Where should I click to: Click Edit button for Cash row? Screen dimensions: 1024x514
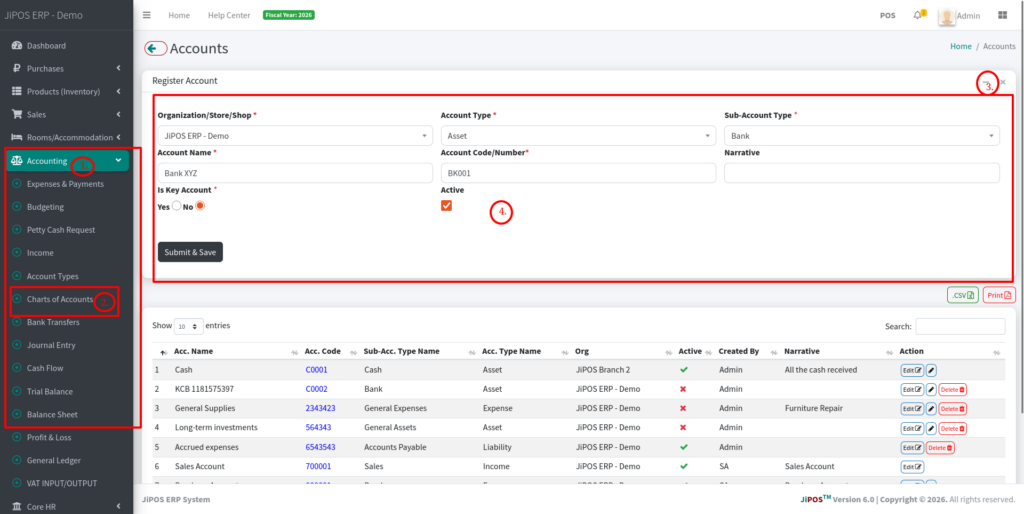click(912, 370)
